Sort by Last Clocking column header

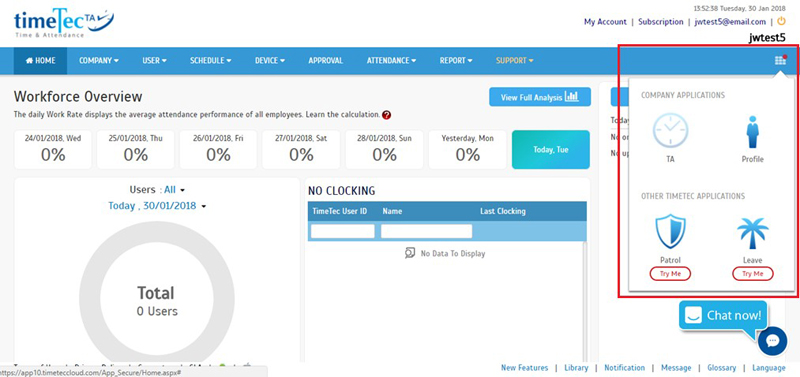[503, 211]
